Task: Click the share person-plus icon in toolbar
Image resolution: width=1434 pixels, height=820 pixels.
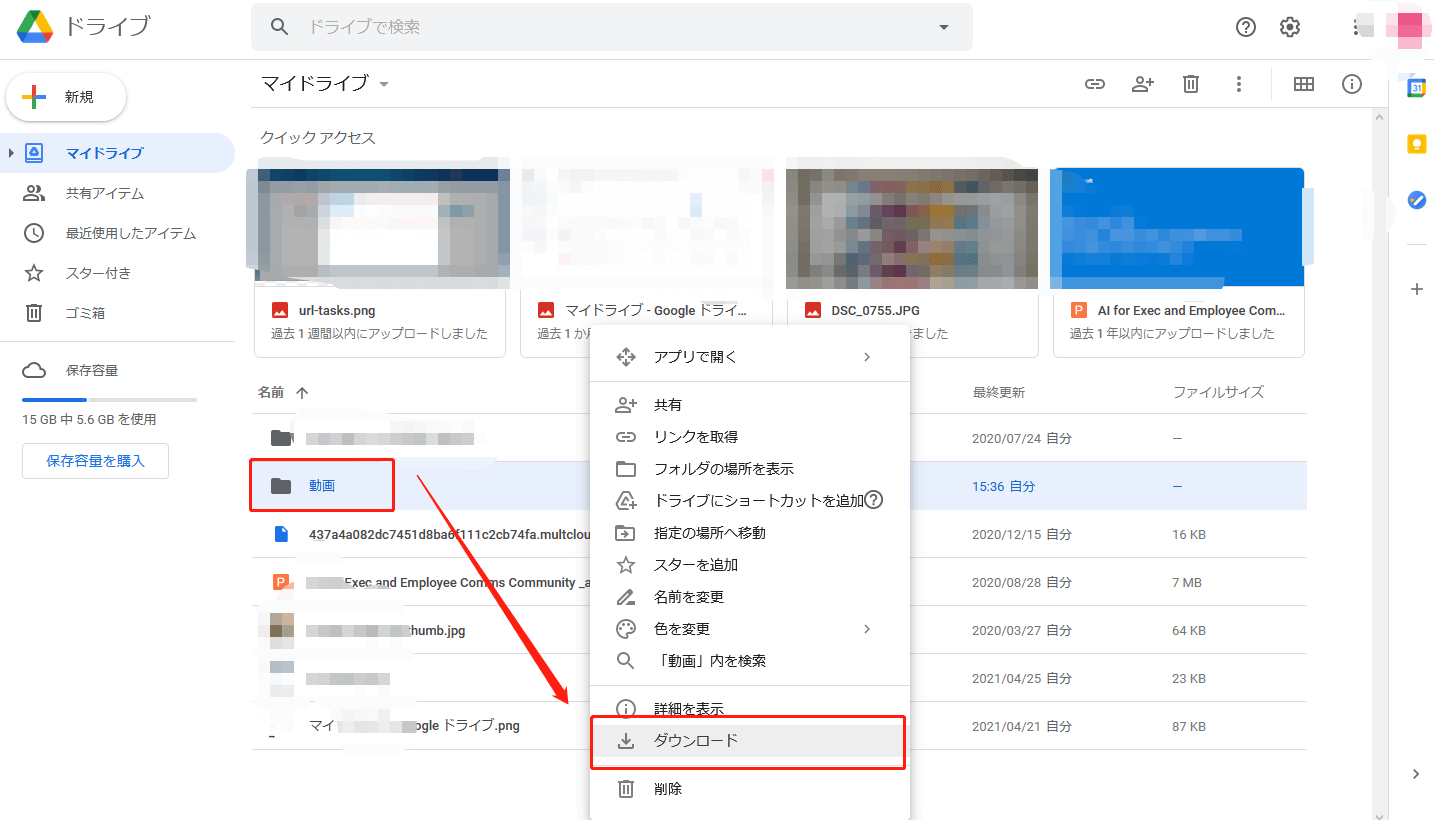Action: [1143, 84]
